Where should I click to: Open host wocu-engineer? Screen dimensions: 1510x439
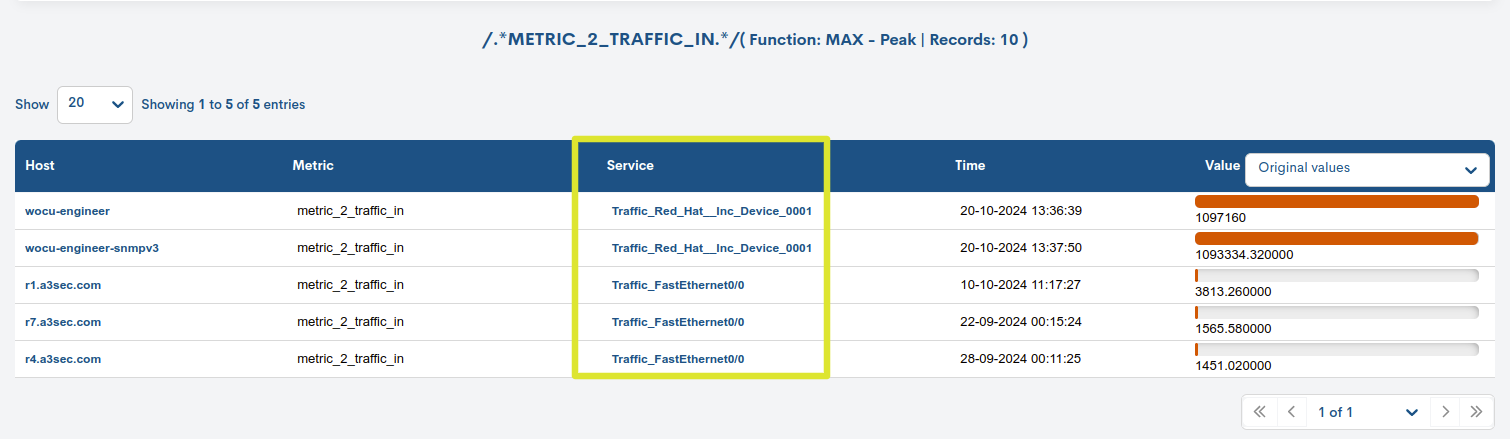coord(67,211)
